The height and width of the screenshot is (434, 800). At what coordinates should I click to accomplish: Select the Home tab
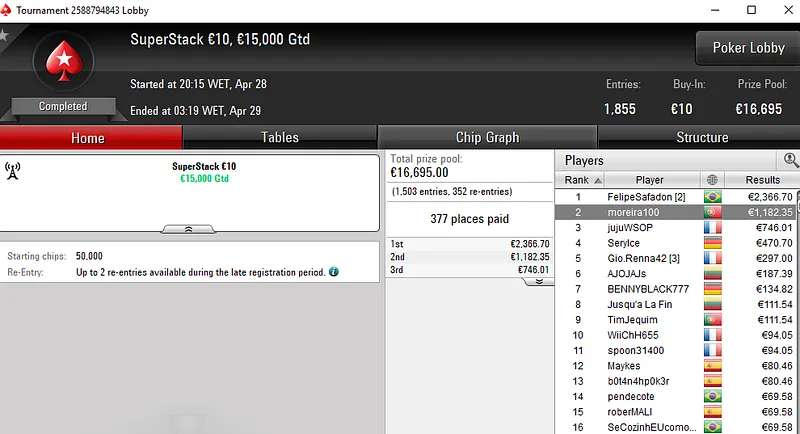point(88,137)
